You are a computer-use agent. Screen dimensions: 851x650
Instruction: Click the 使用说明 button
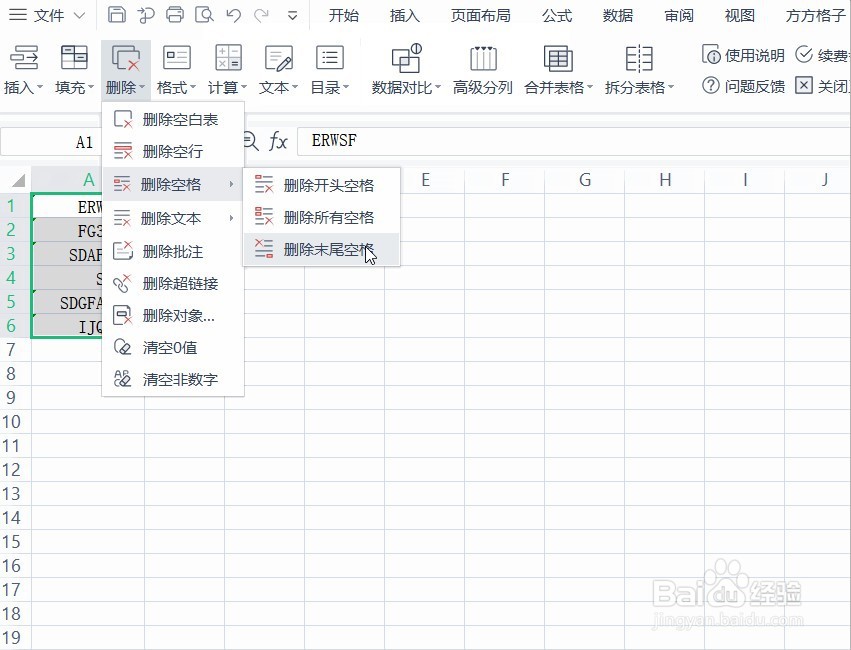pos(744,55)
